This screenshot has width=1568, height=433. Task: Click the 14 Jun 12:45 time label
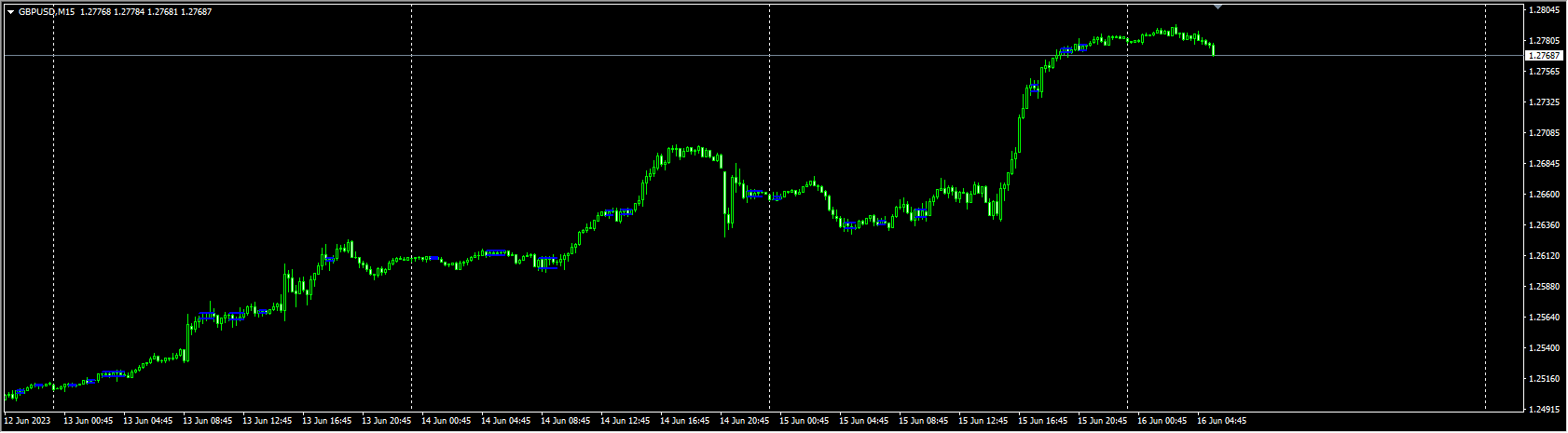pyautogui.click(x=626, y=421)
